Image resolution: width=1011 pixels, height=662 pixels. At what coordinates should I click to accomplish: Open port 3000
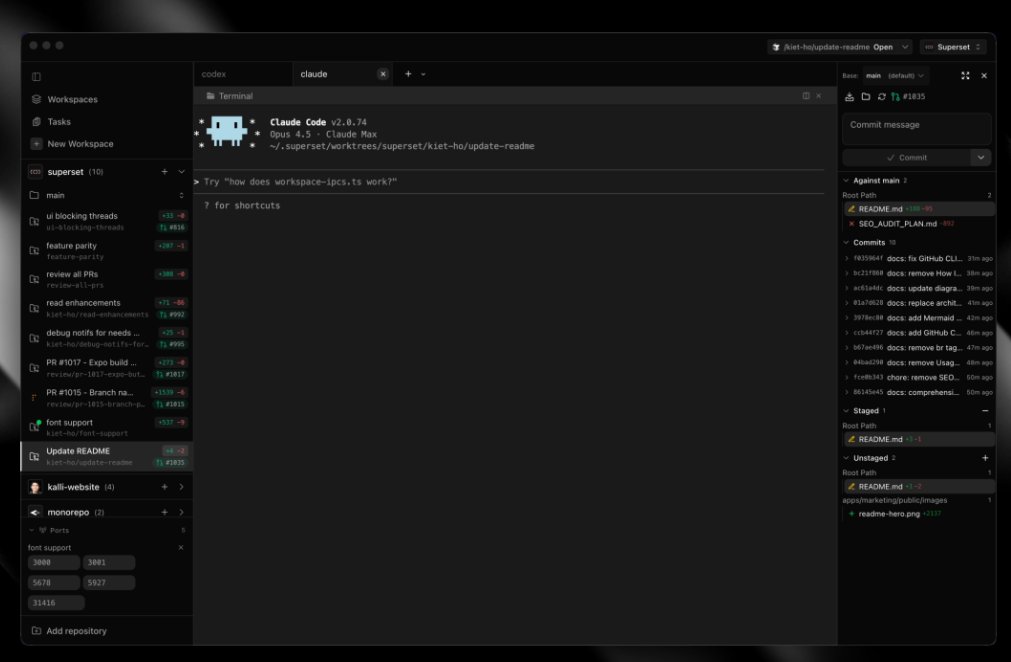[54, 562]
